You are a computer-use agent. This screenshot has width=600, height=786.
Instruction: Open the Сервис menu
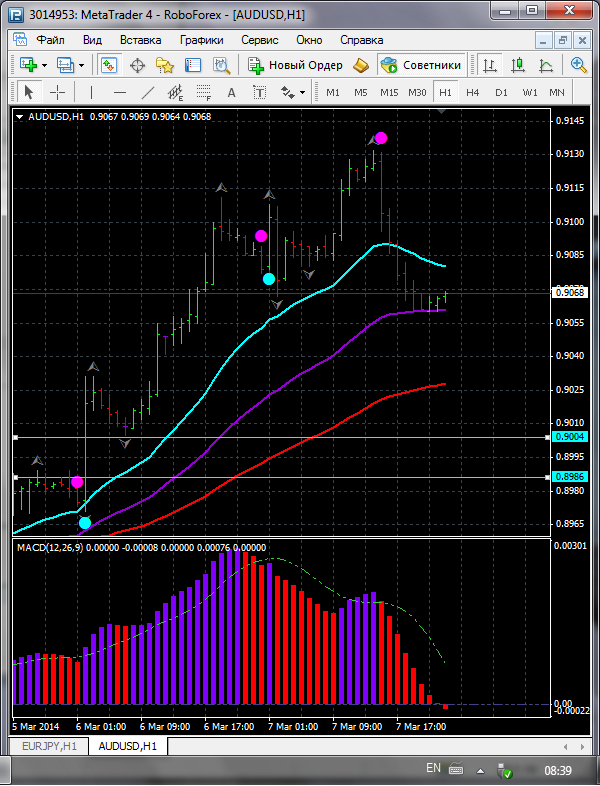tap(260, 40)
